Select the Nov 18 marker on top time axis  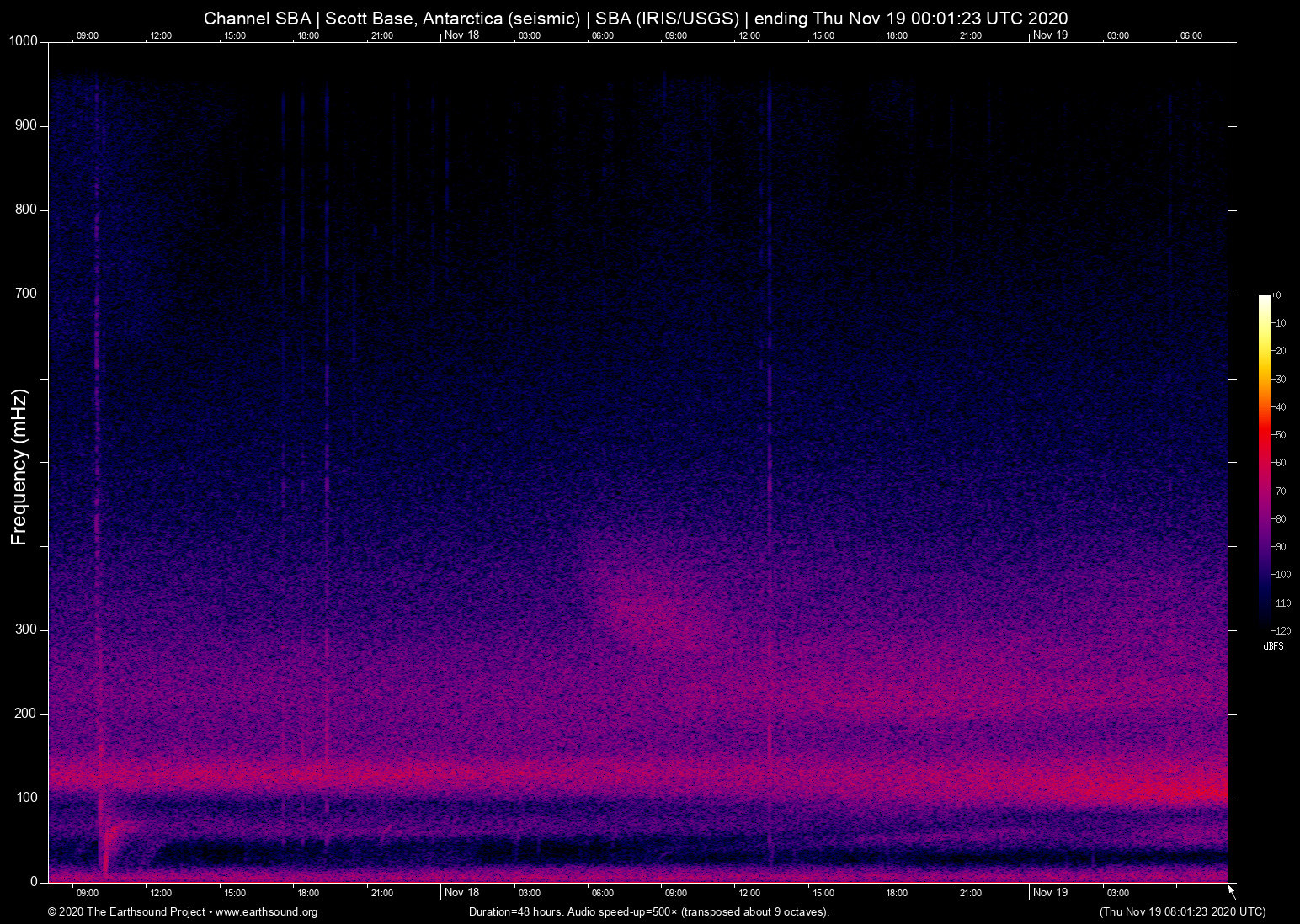coord(461,35)
